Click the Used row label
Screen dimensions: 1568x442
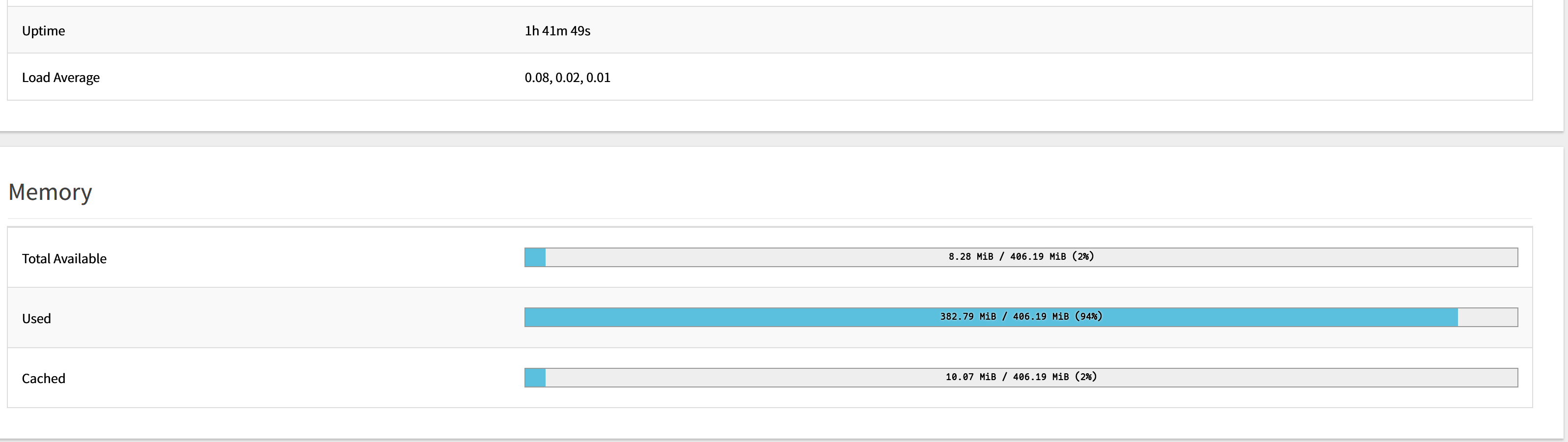coord(36,318)
